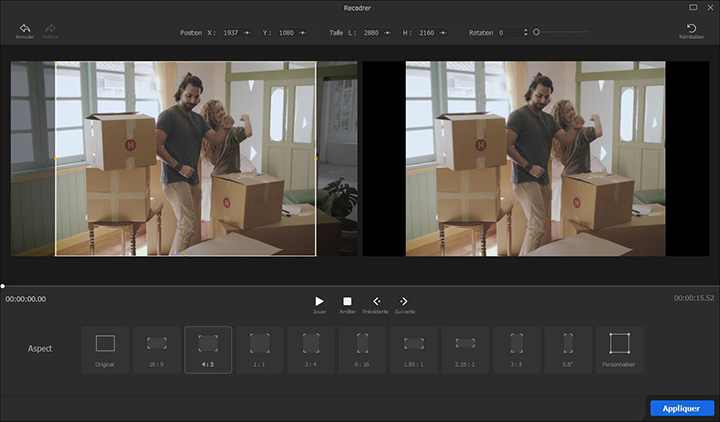The width and height of the screenshot is (720, 422).
Task: Click the Réinitialiser reset icon
Action: click(x=691, y=28)
